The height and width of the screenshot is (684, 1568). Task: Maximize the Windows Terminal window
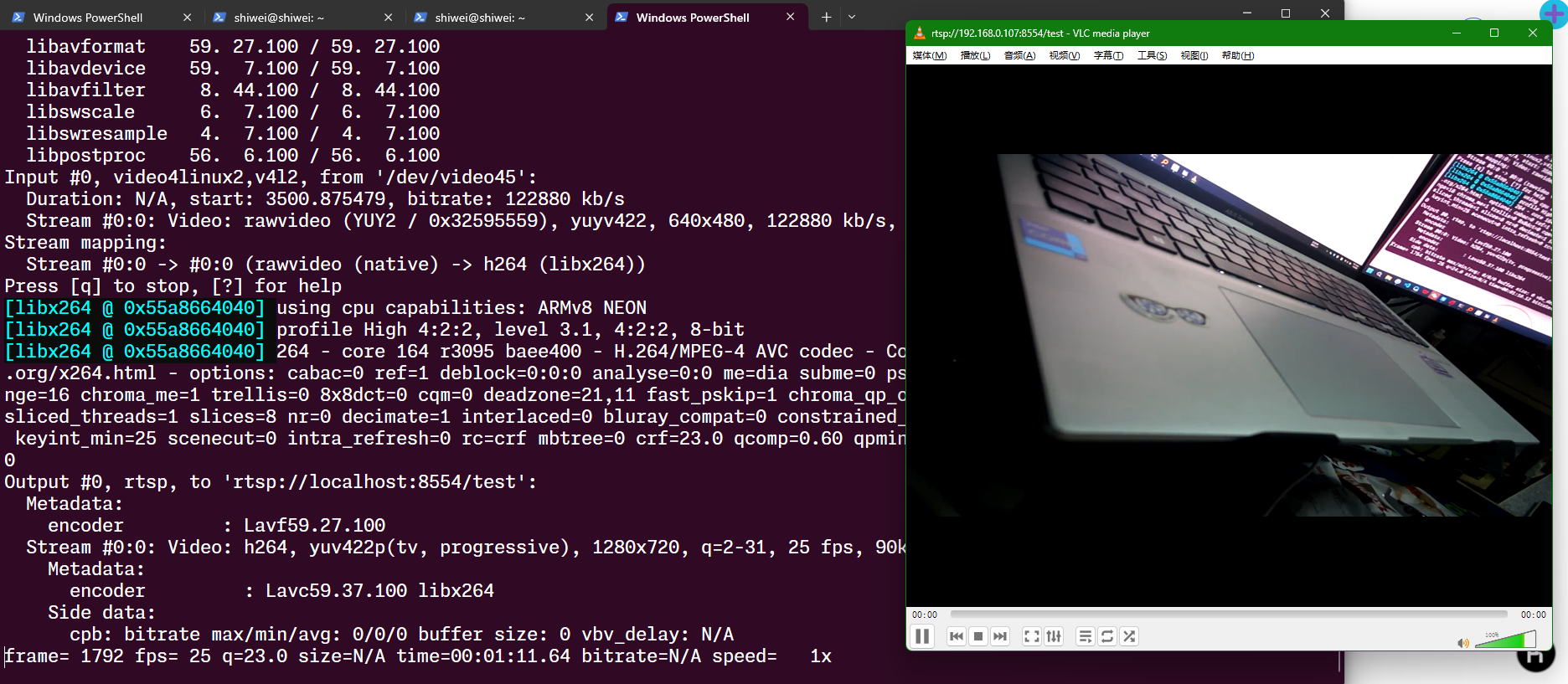1286,13
